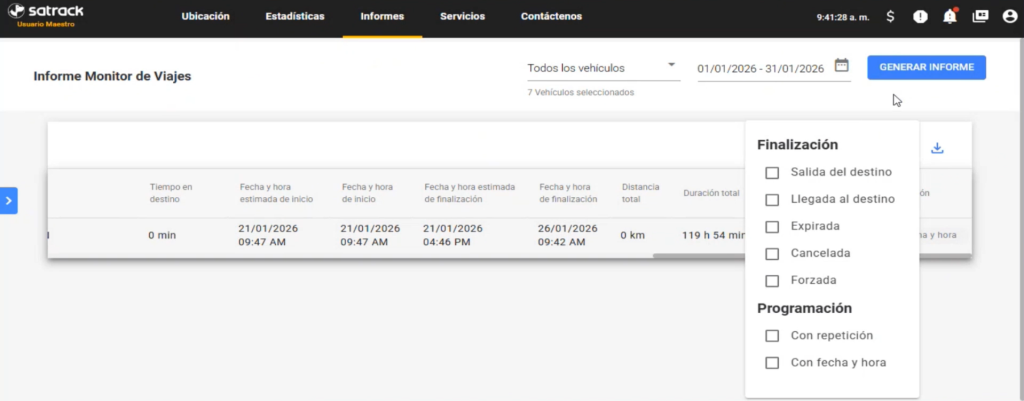1024x401 pixels.
Task: Click the 26/01/2026 09:42 AM cell
Action: pos(568,235)
